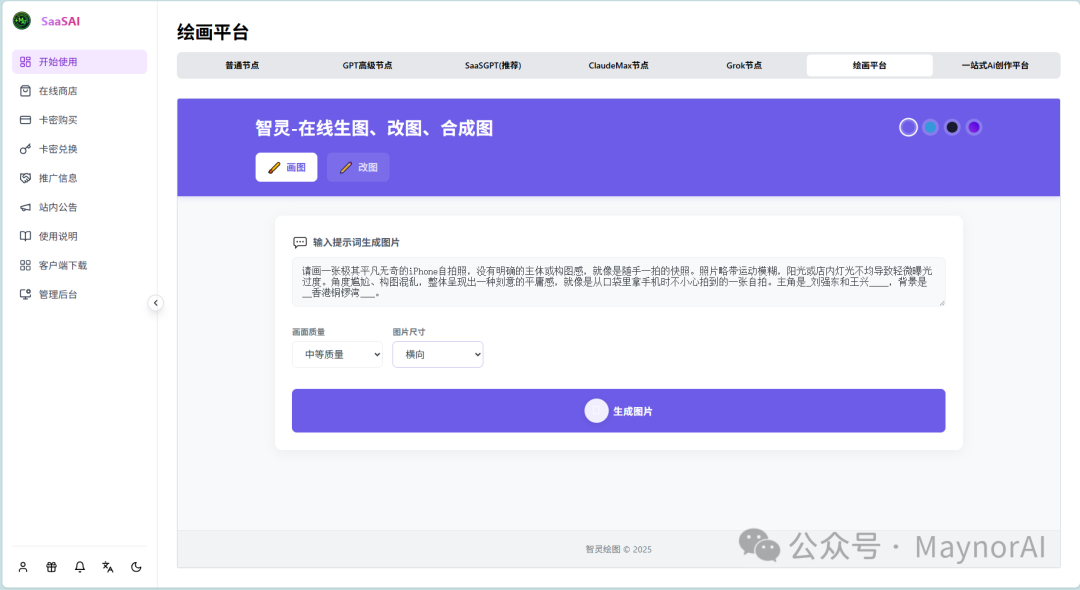Click the SaaSAI brand name text
The height and width of the screenshot is (590, 1080).
click(61, 21)
